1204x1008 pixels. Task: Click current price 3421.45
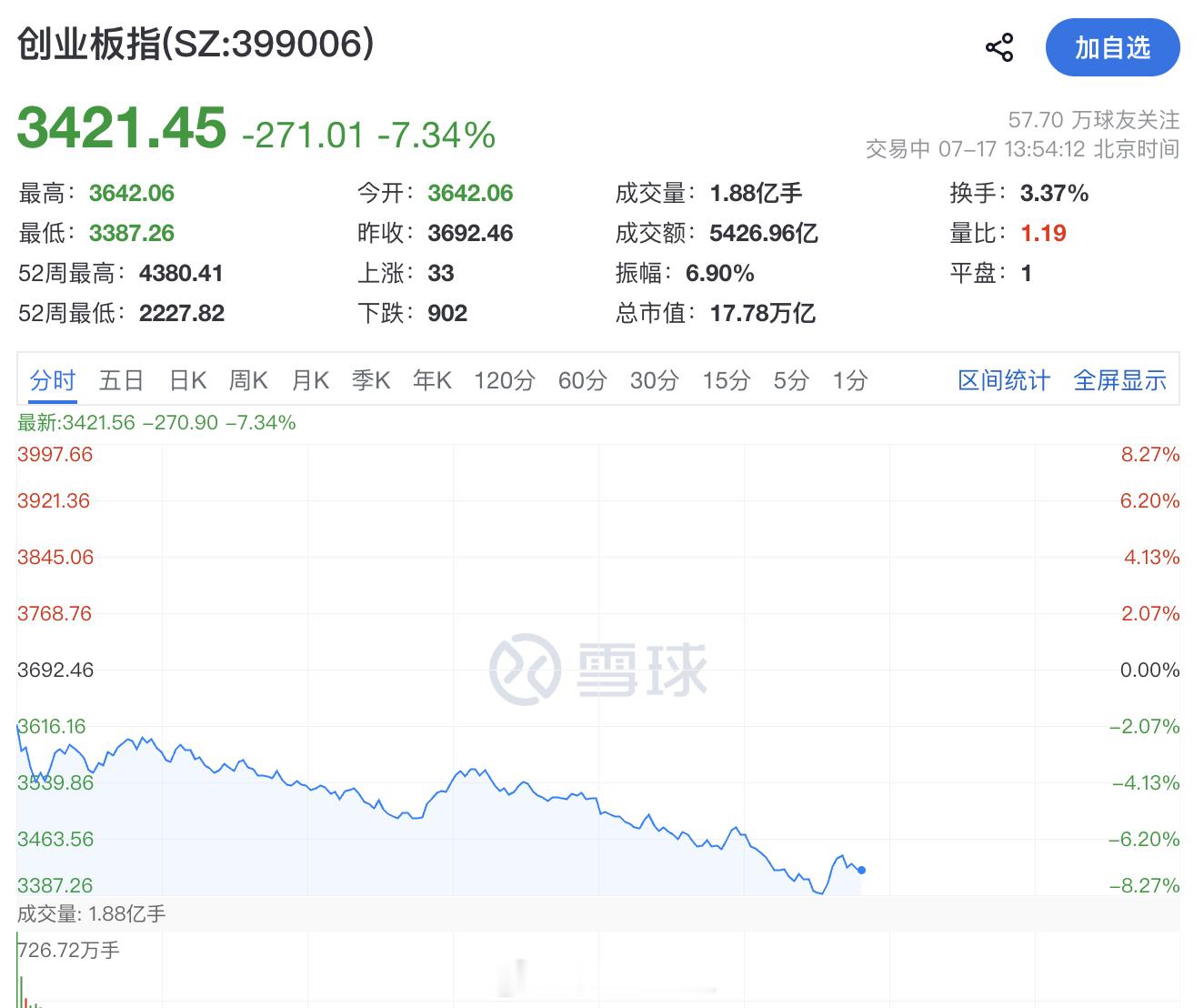(x=122, y=127)
